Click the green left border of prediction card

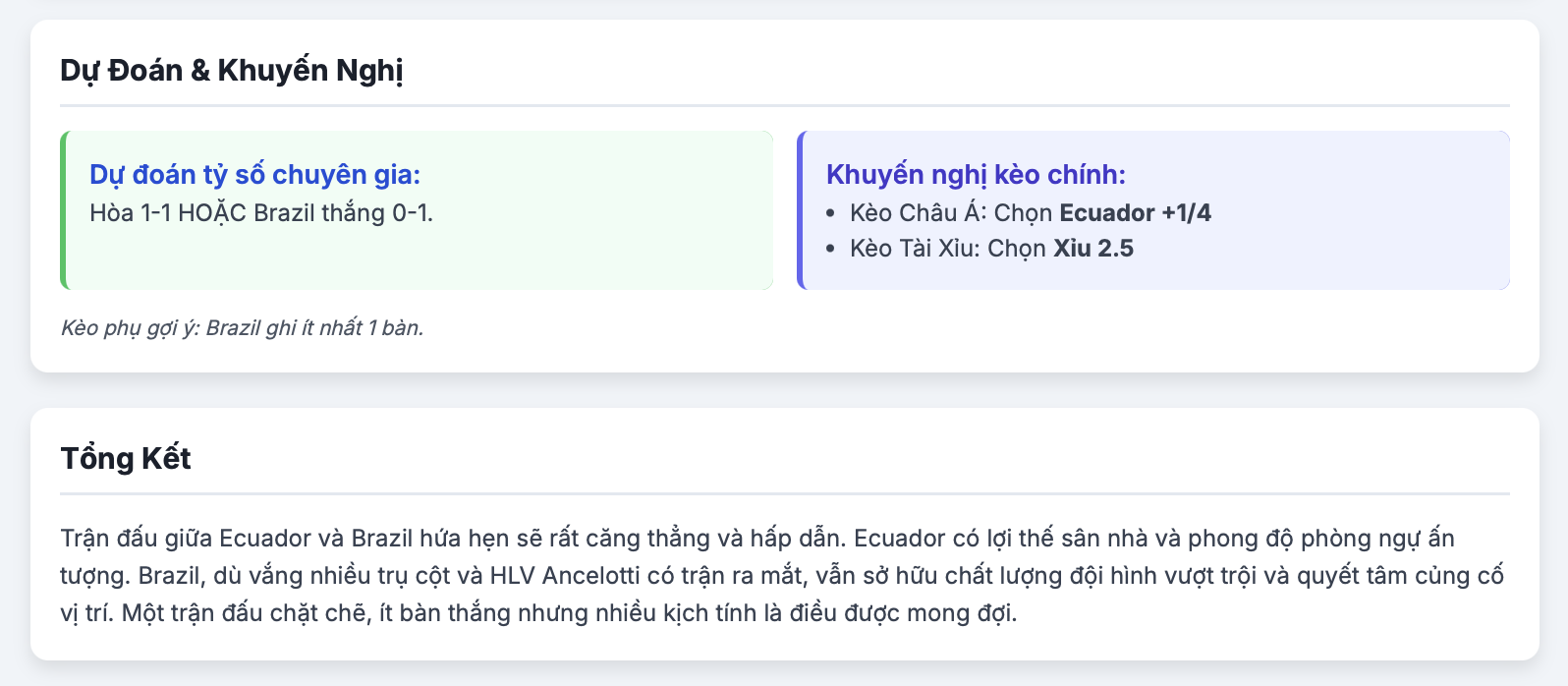(x=64, y=210)
